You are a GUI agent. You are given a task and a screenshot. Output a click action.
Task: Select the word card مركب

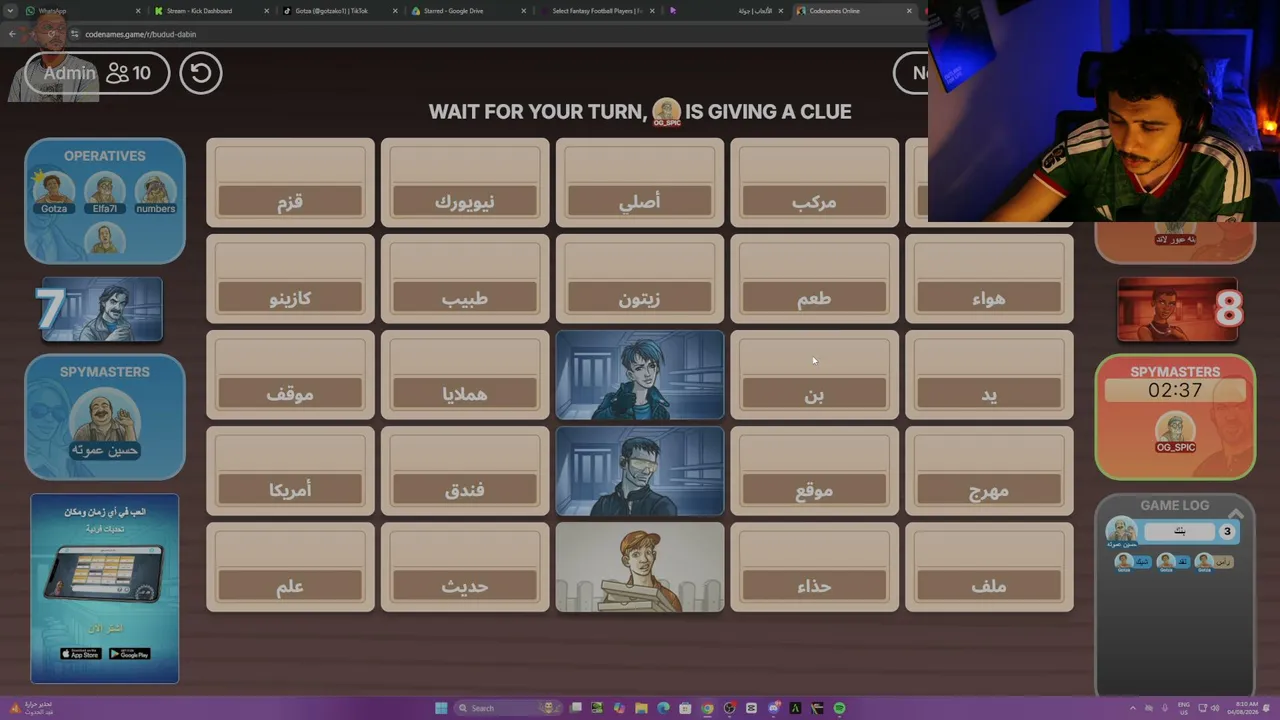click(x=814, y=183)
